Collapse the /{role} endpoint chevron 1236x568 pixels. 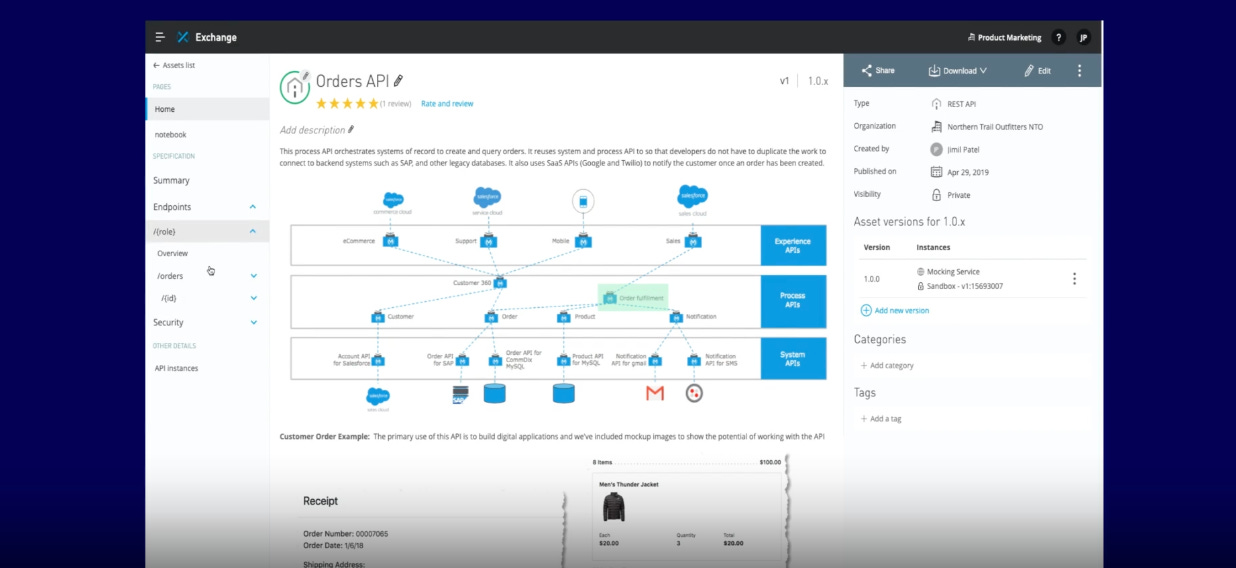(253, 231)
